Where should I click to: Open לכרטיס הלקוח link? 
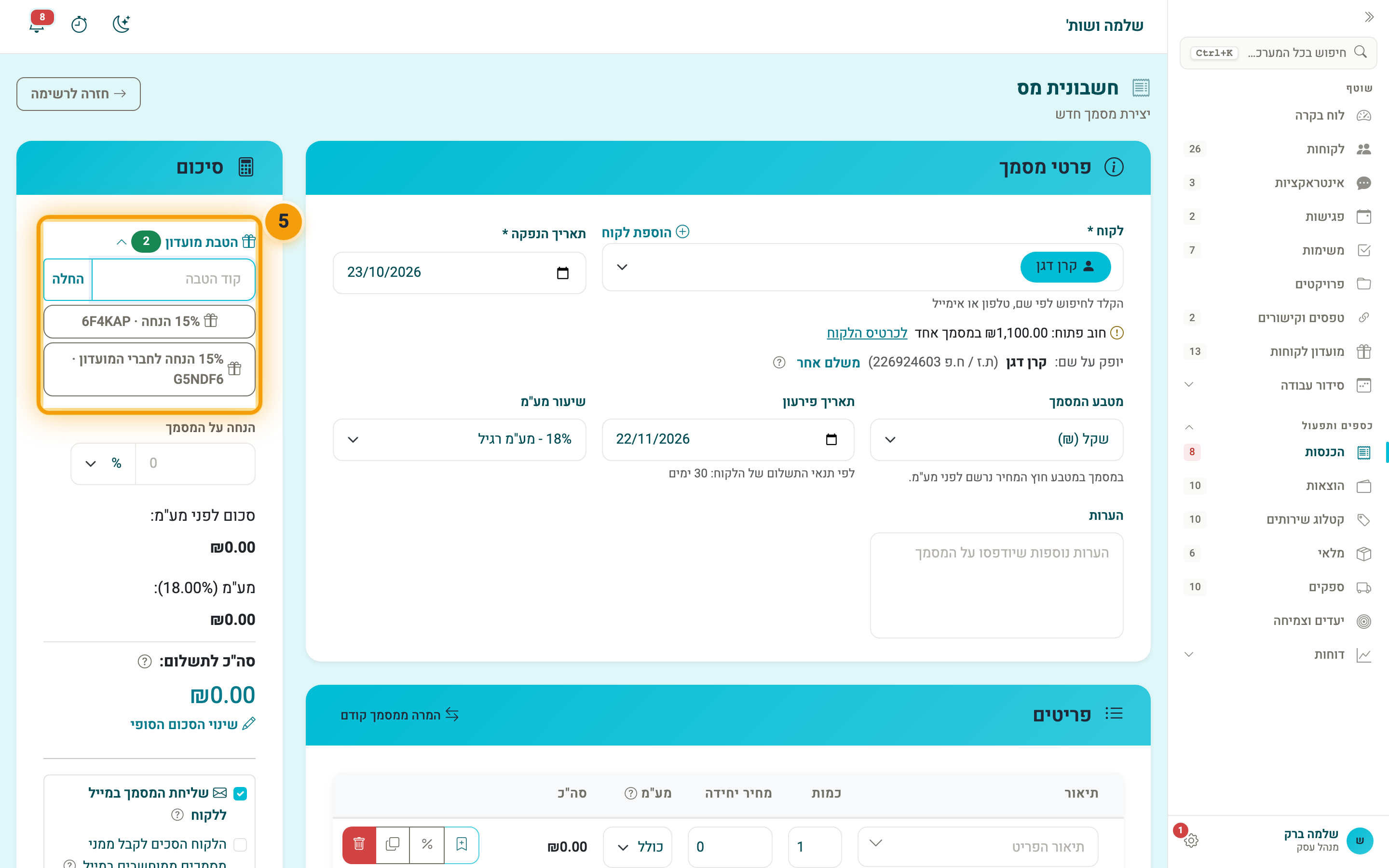point(867,333)
